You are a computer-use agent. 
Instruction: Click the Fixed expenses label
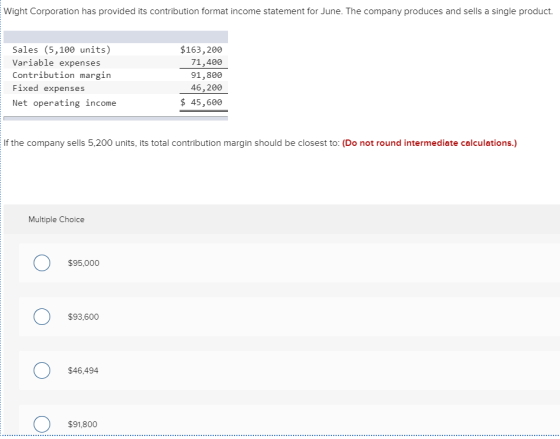49,88
